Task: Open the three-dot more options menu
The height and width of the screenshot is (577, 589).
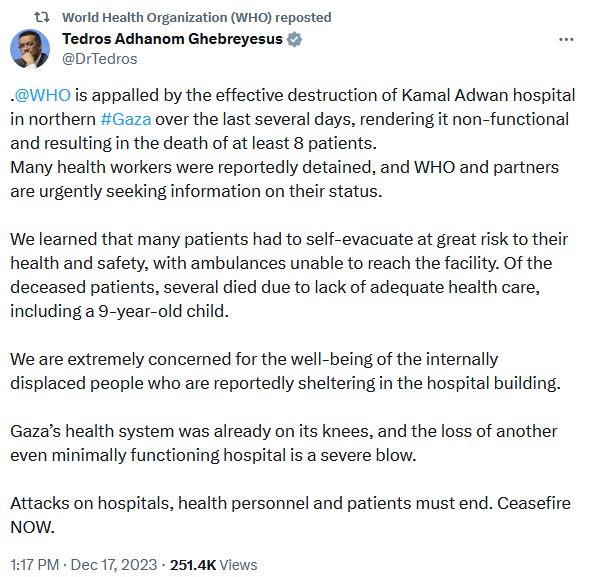Action: tap(566, 39)
